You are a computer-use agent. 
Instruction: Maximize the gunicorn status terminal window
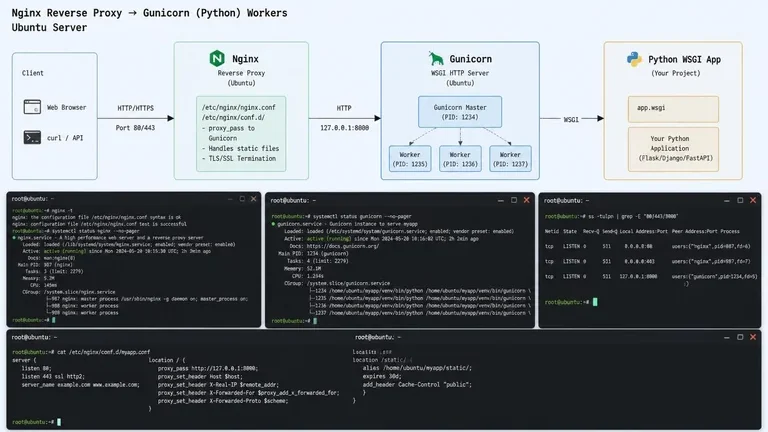[514, 200]
